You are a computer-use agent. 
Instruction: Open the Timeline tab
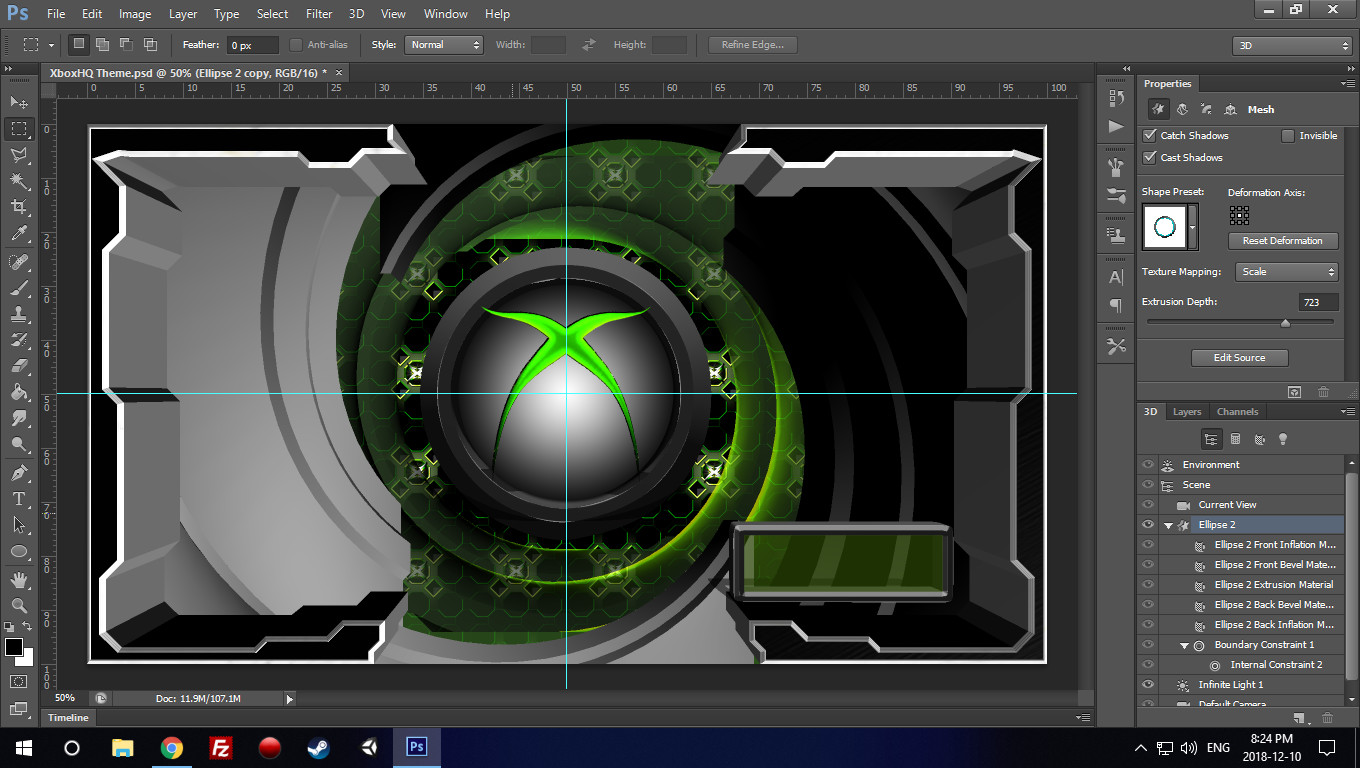point(69,717)
